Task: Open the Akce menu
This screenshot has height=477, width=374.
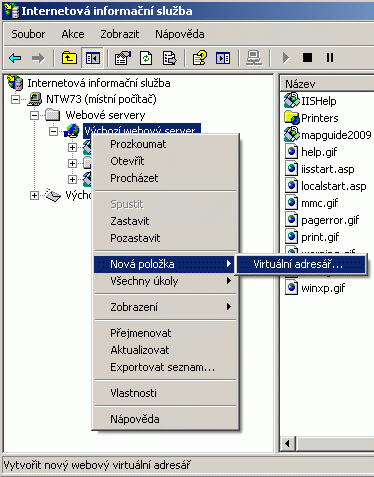Action: (73, 34)
